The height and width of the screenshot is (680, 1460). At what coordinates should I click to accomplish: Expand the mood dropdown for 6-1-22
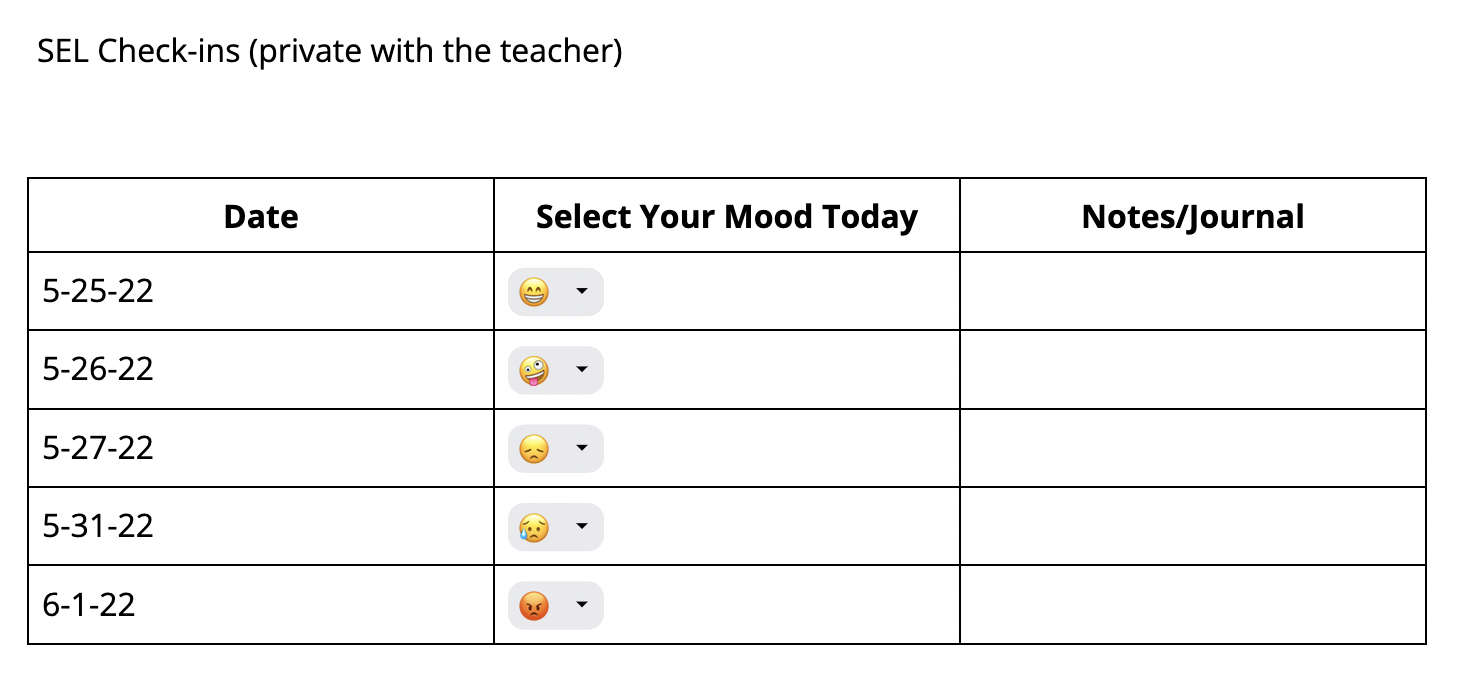(x=581, y=604)
